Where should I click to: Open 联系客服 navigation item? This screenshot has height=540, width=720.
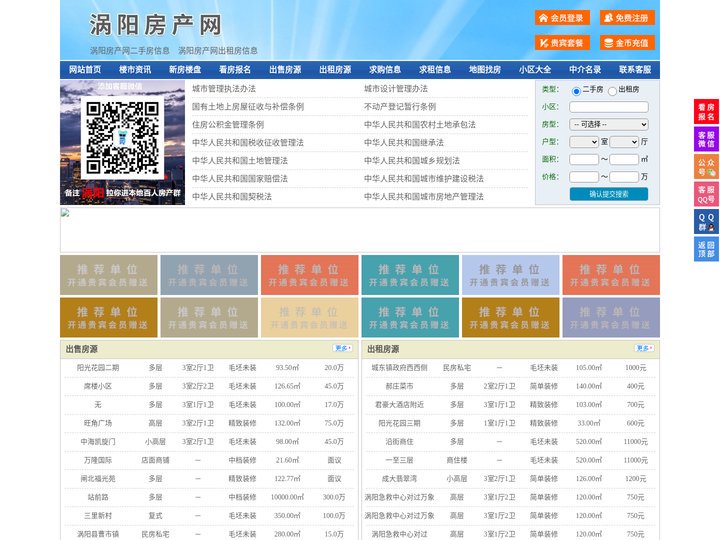coord(635,70)
